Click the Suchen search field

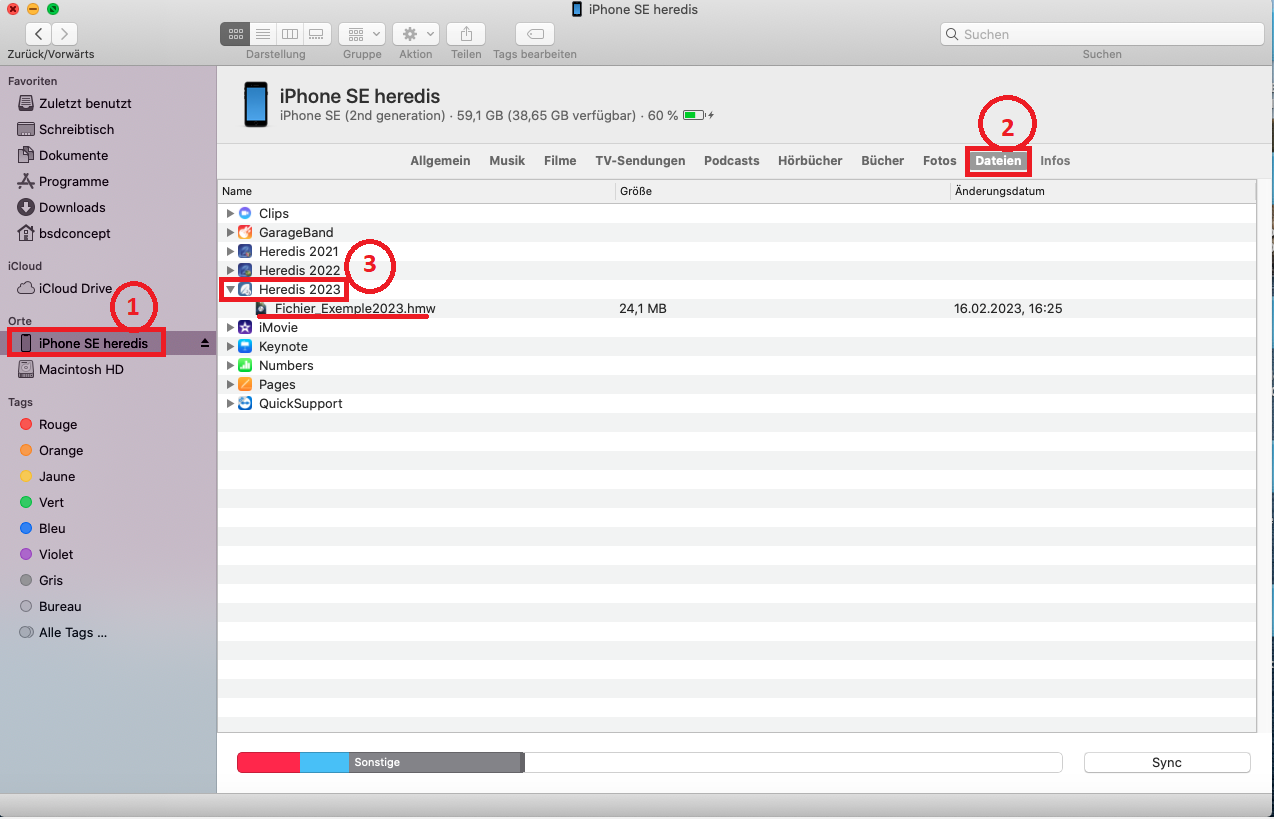(x=1100, y=34)
